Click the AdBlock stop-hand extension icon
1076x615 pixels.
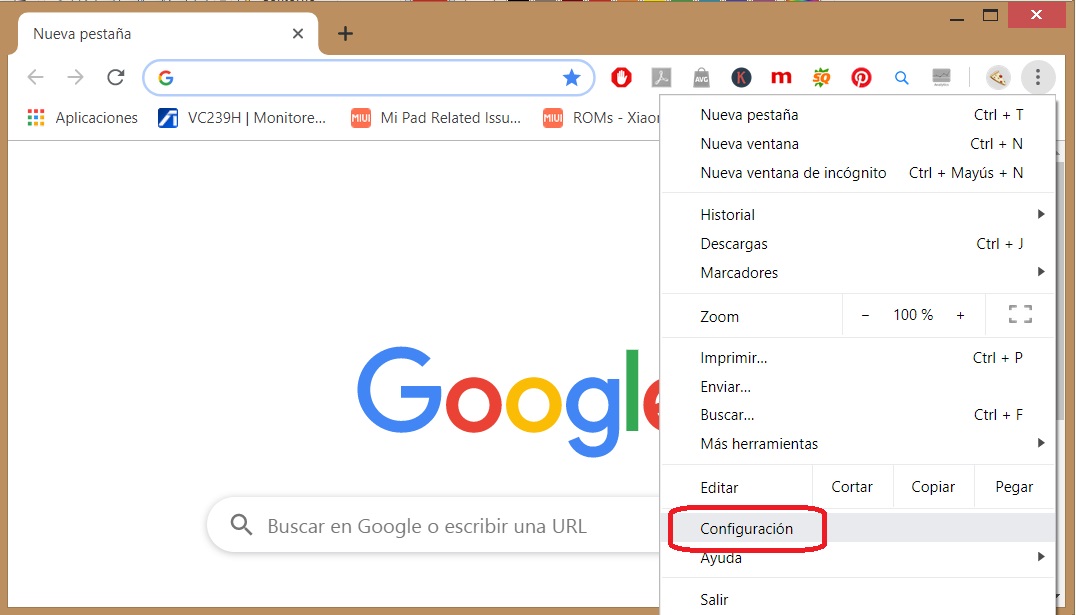[x=622, y=77]
